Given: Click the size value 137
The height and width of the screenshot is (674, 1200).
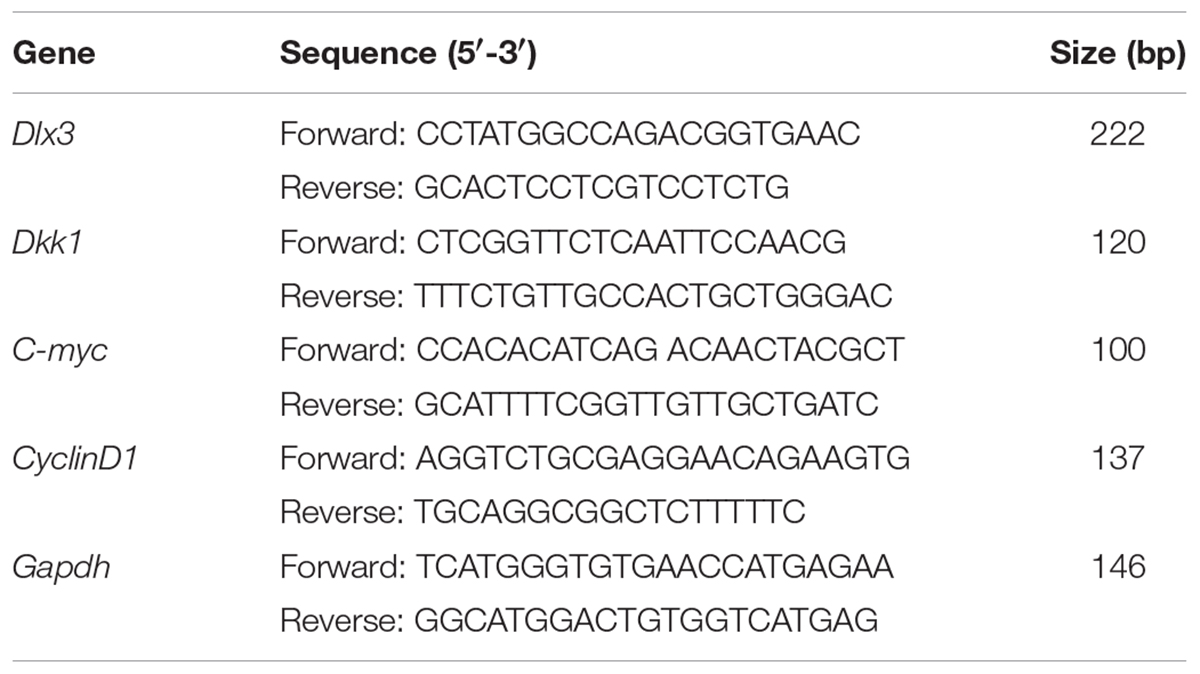Looking at the screenshot, I should coord(1117,459).
